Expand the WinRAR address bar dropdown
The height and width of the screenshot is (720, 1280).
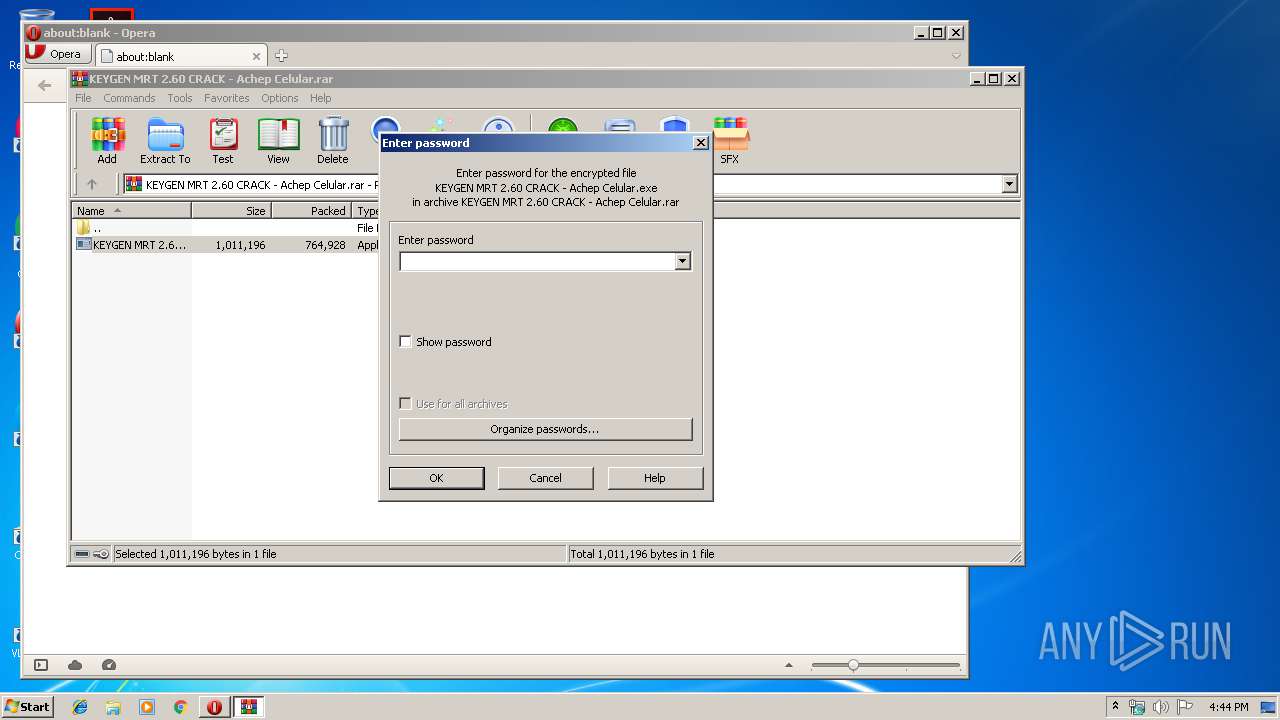(1009, 184)
